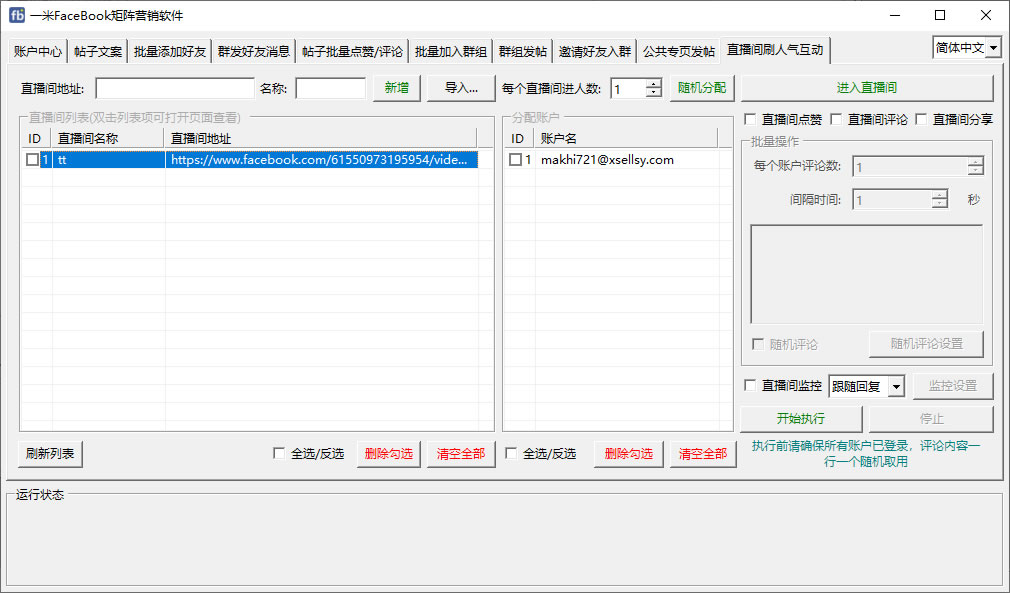This screenshot has height=593, width=1010.
Task: Click the 新增 button
Action: point(397,88)
